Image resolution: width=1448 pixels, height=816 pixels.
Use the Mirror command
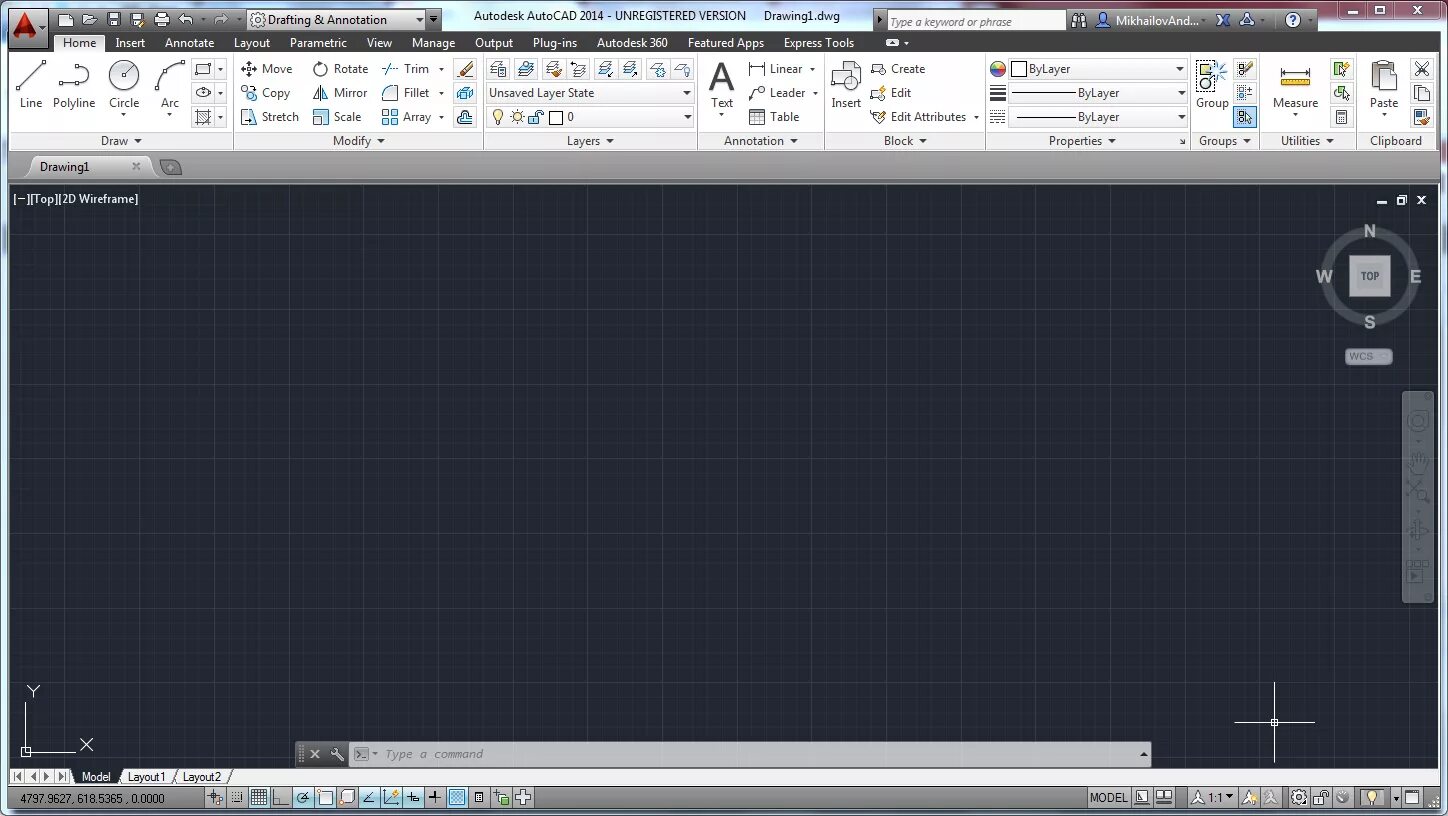pos(340,93)
